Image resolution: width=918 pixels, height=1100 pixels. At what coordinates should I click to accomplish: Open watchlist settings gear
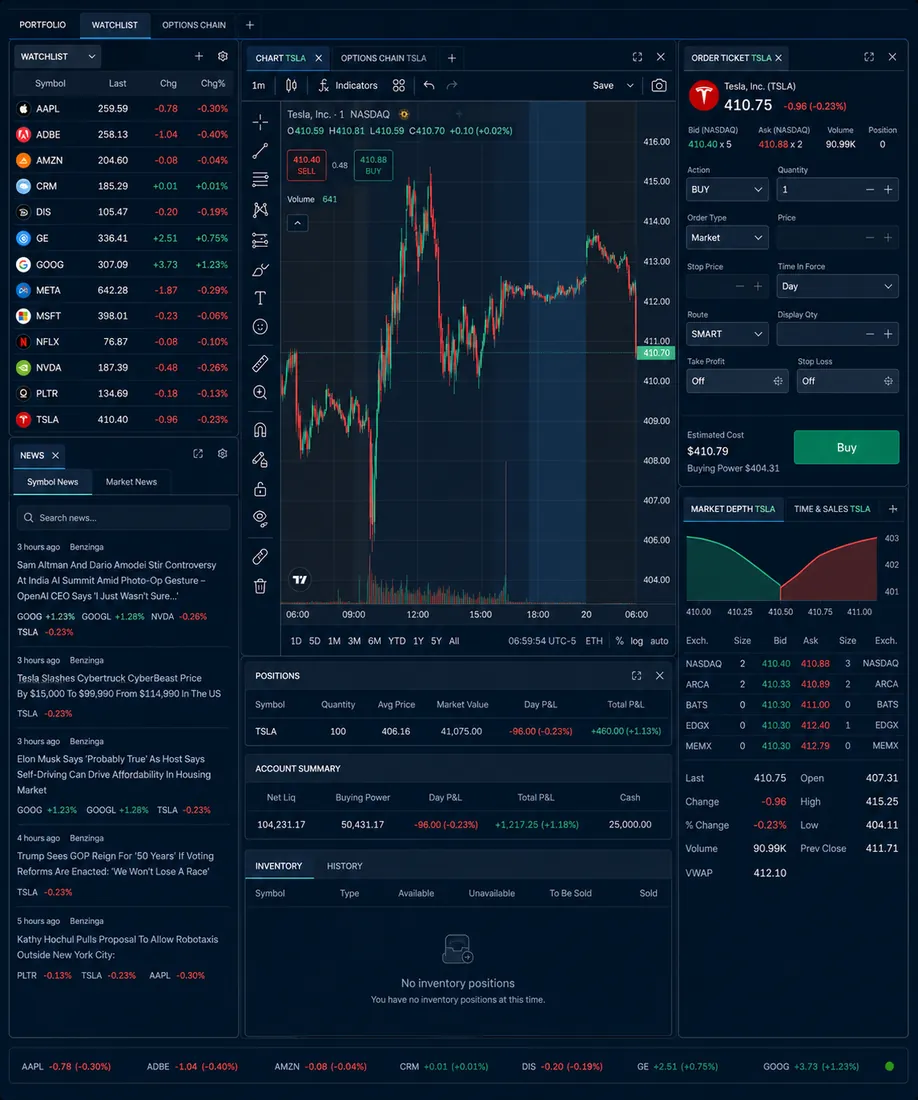[223, 56]
